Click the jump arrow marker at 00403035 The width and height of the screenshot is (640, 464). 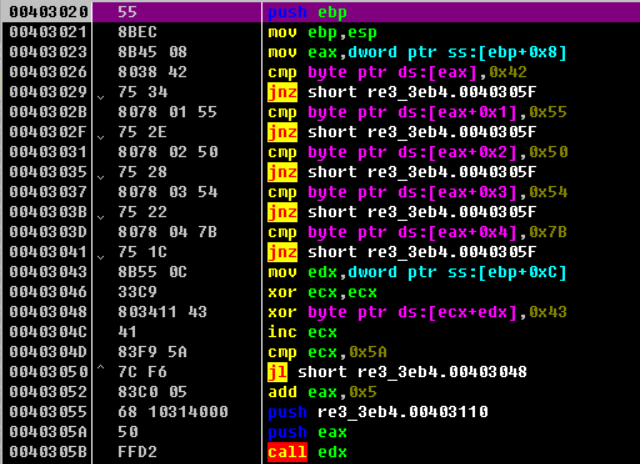[100, 177]
